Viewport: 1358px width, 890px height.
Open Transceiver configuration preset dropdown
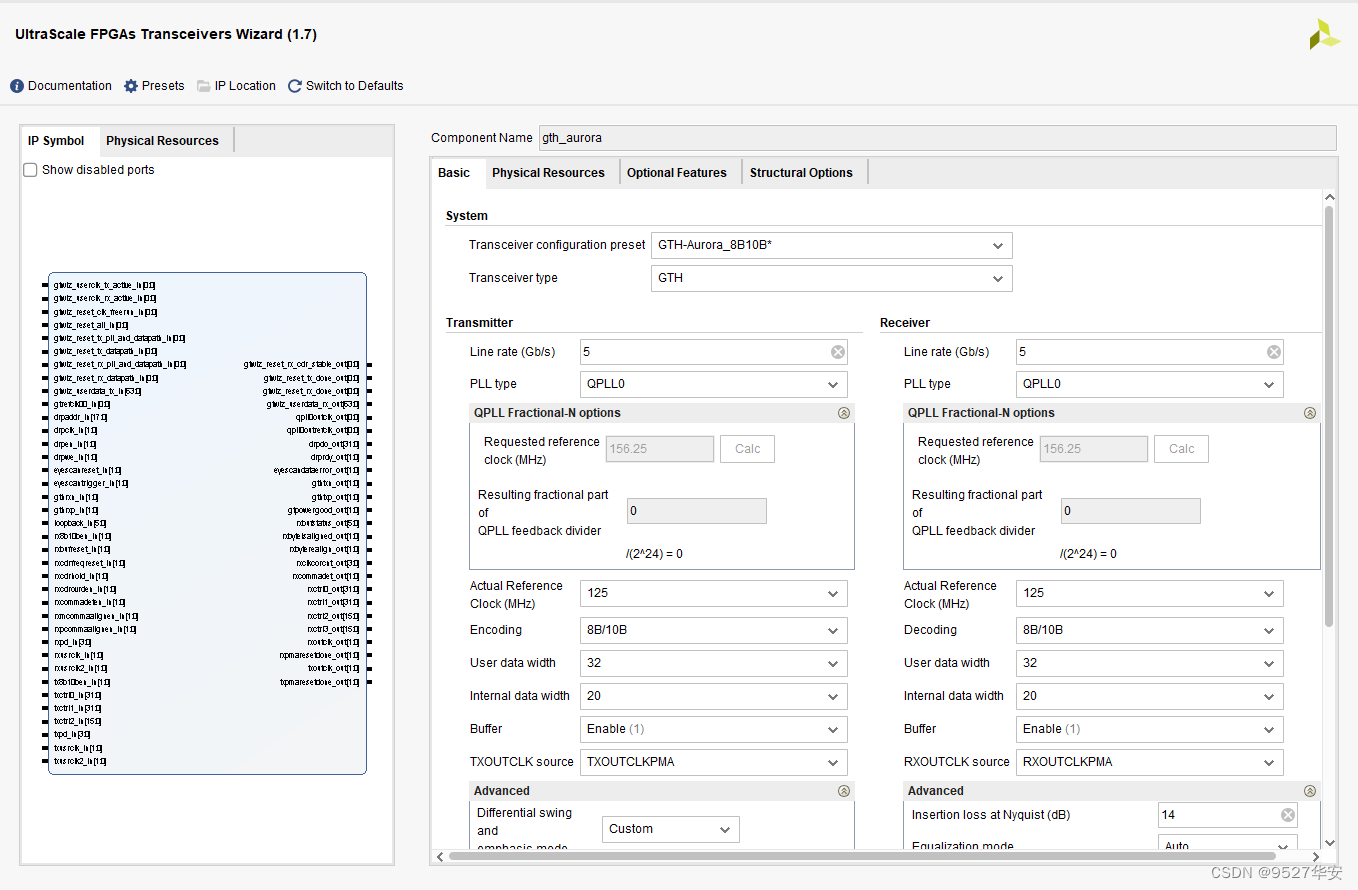(831, 245)
